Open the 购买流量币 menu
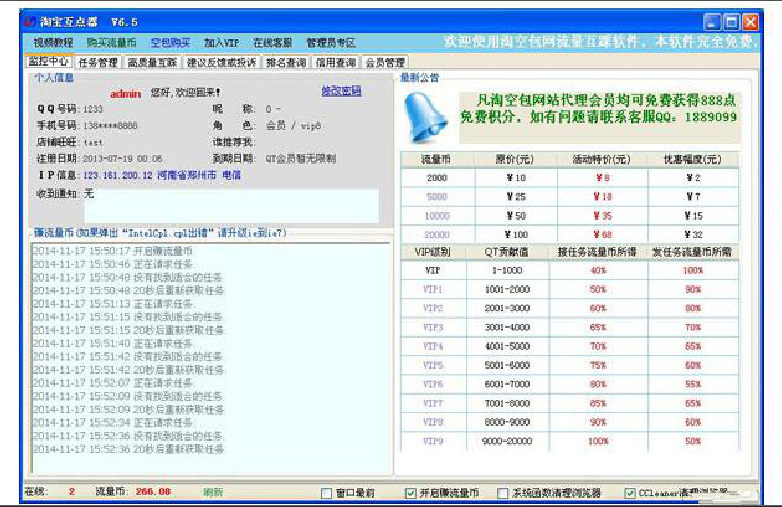 click(x=111, y=43)
